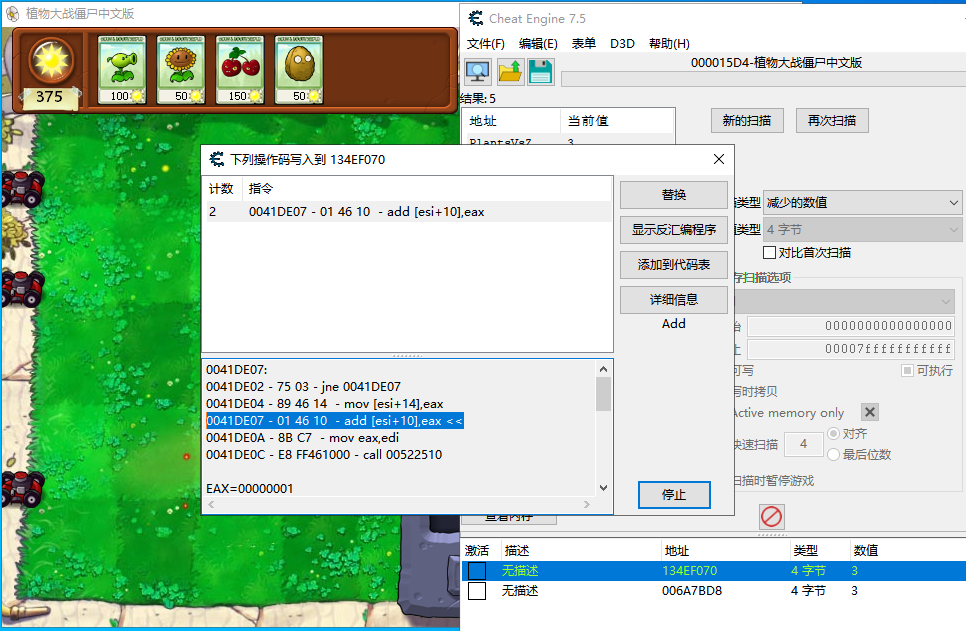Click the fast scan alignment field

[x=803, y=444]
